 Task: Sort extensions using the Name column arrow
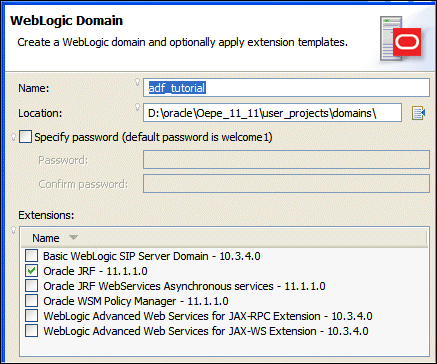click(73, 238)
